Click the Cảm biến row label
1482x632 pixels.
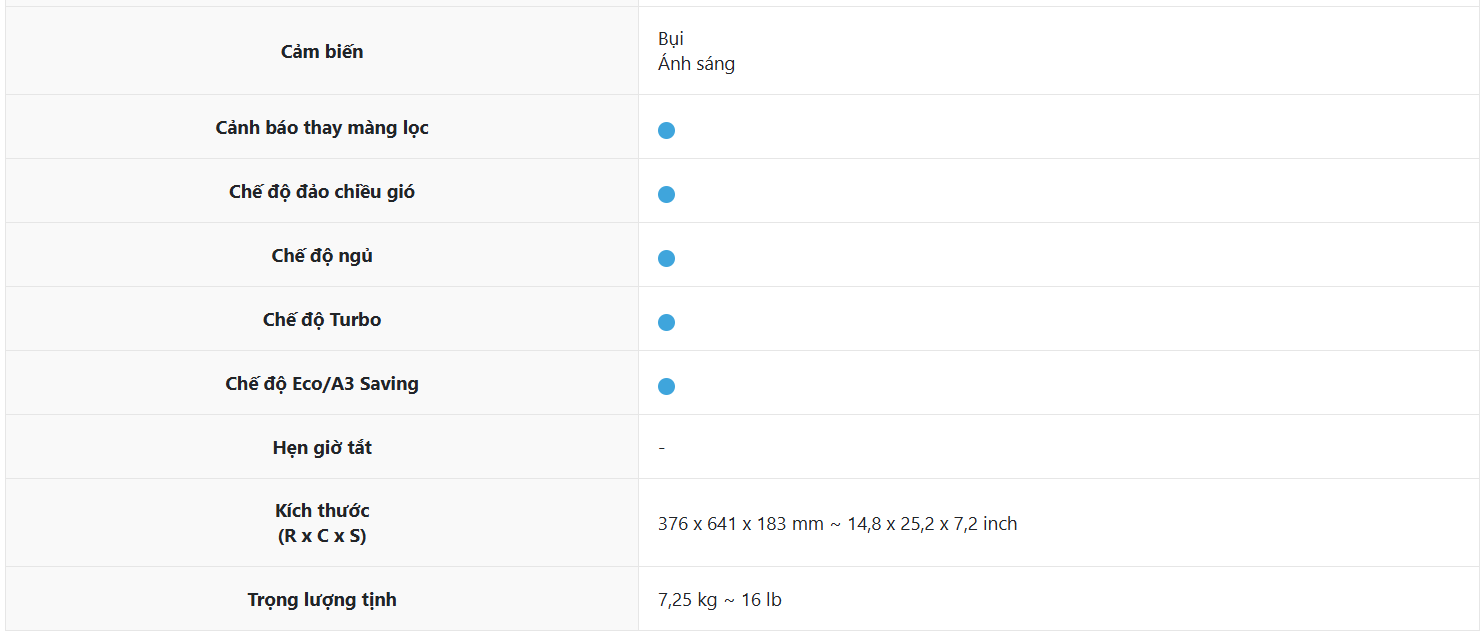(x=322, y=52)
